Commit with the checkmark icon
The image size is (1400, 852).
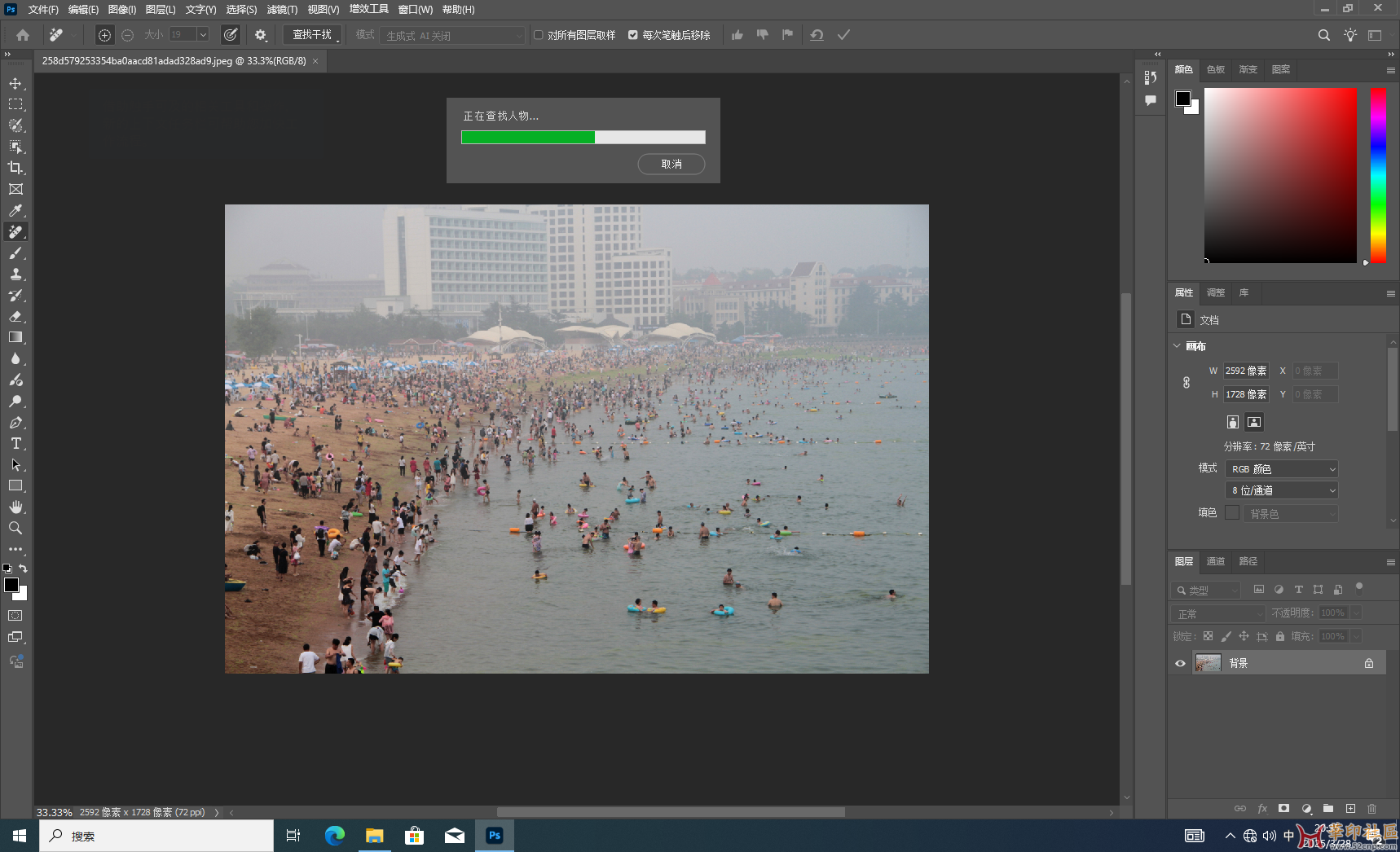[x=843, y=35]
